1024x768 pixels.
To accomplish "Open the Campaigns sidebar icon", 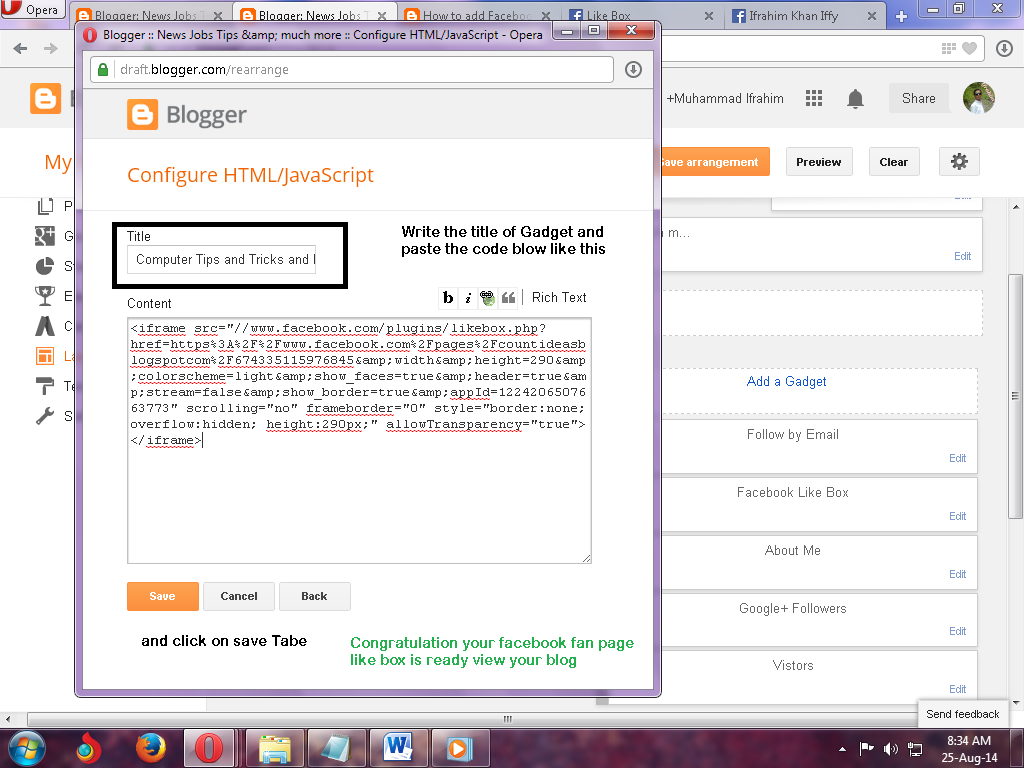I will tap(45, 326).
